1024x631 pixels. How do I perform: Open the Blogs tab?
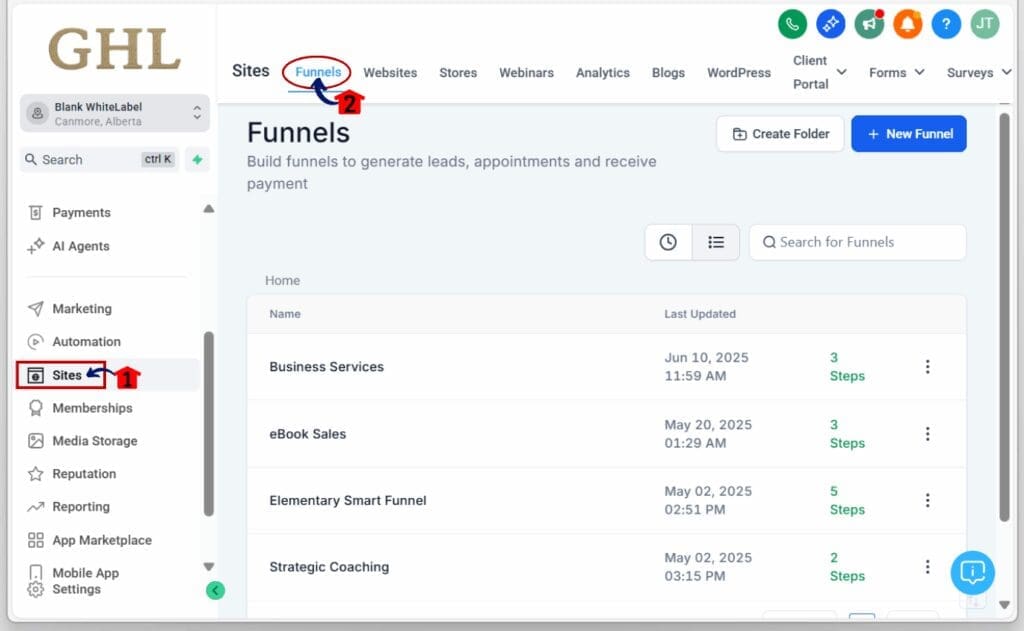click(x=668, y=73)
